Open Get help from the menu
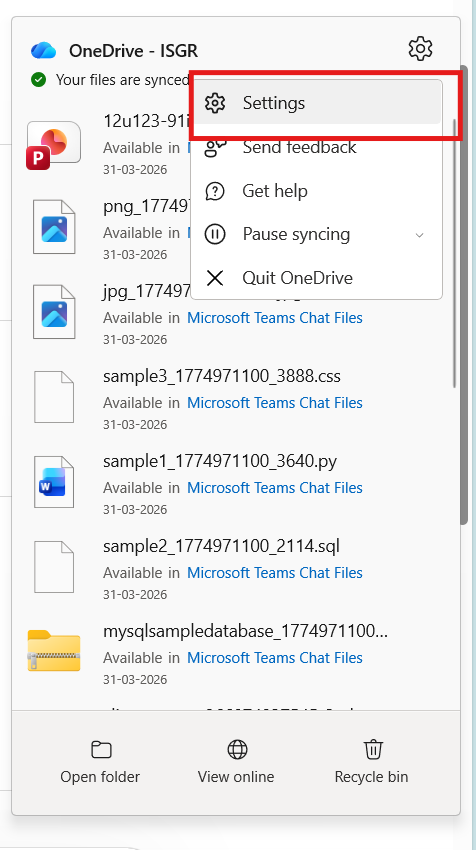The width and height of the screenshot is (476, 850). 318,191
